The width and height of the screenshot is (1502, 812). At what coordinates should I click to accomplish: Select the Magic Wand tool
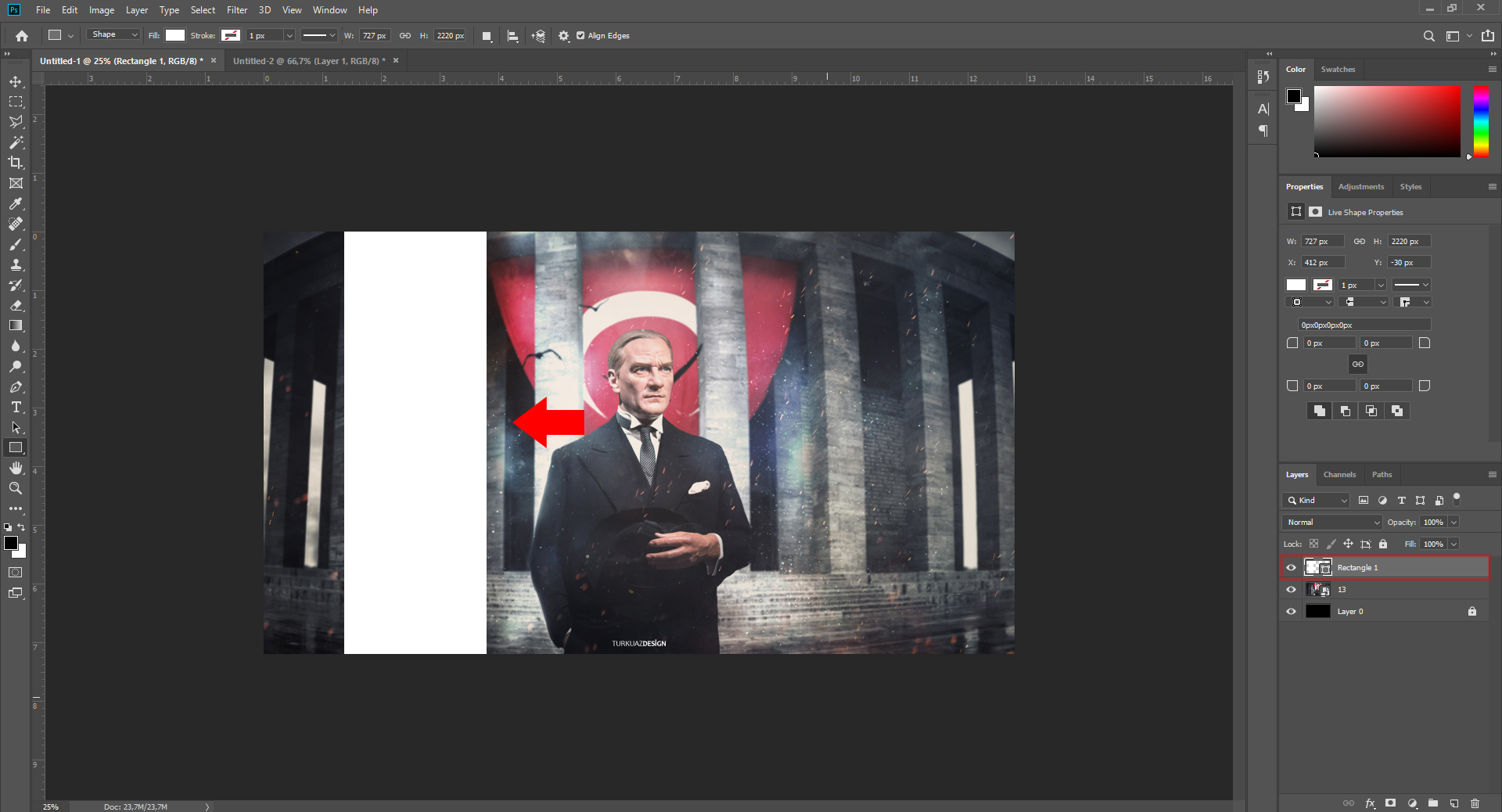pyautogui.click(x=16, y=142)
